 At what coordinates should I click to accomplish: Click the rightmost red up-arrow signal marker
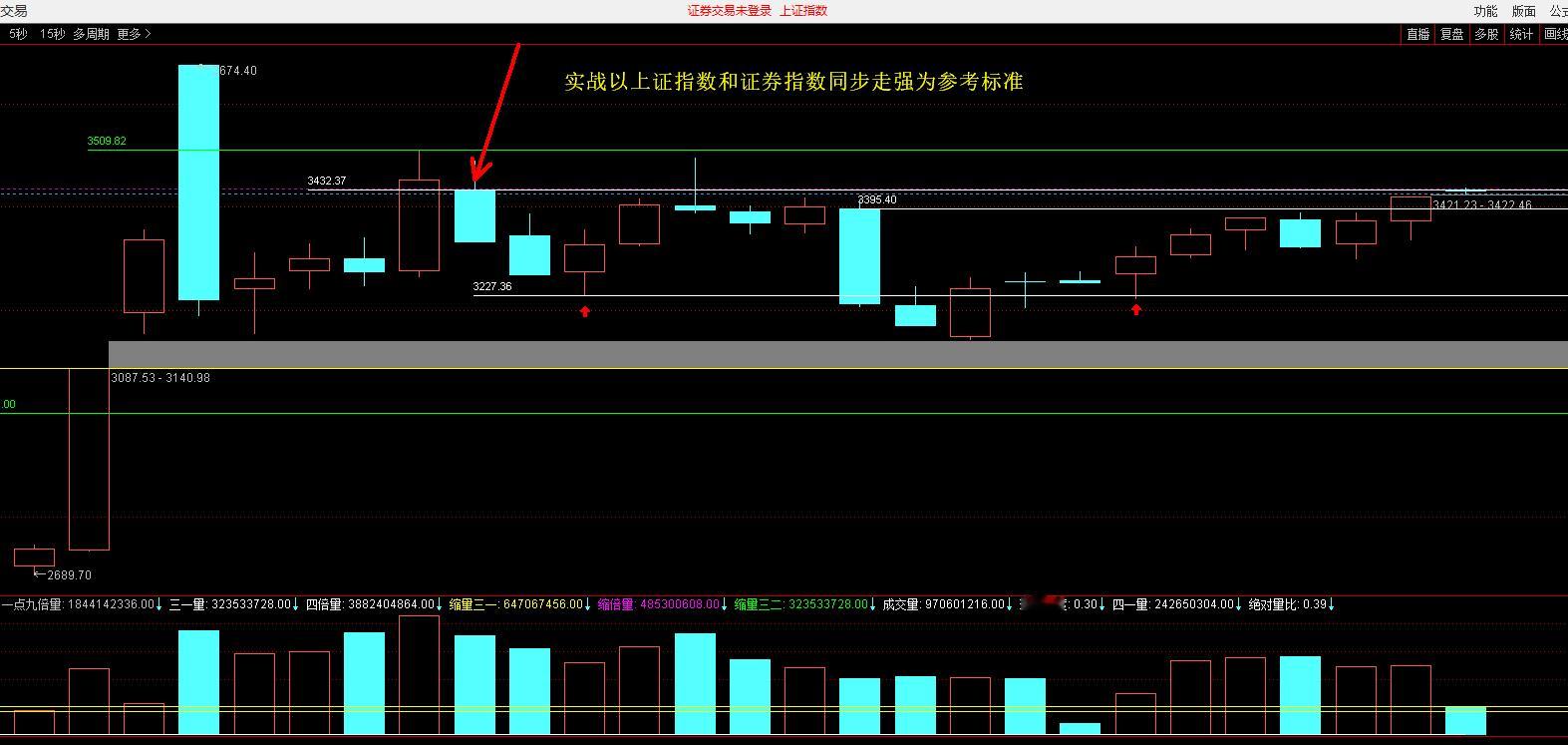coord(1135,310)
